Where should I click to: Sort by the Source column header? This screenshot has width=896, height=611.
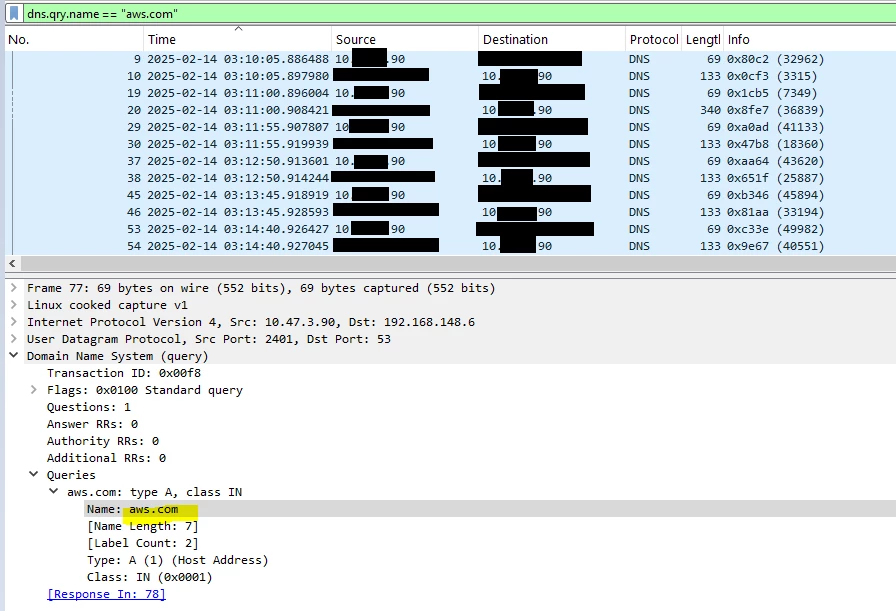click(405, 39)
